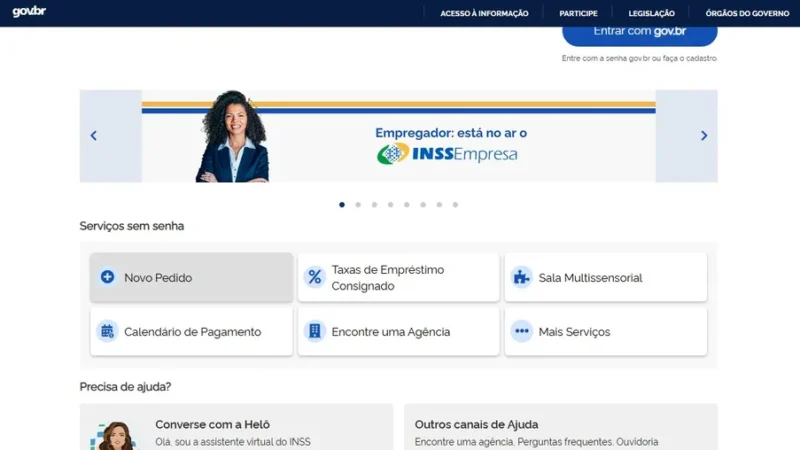The width and height of the screenshot is (800, 450).
Task: Open the Novo Pedido service label
Action: pos(158,278)
